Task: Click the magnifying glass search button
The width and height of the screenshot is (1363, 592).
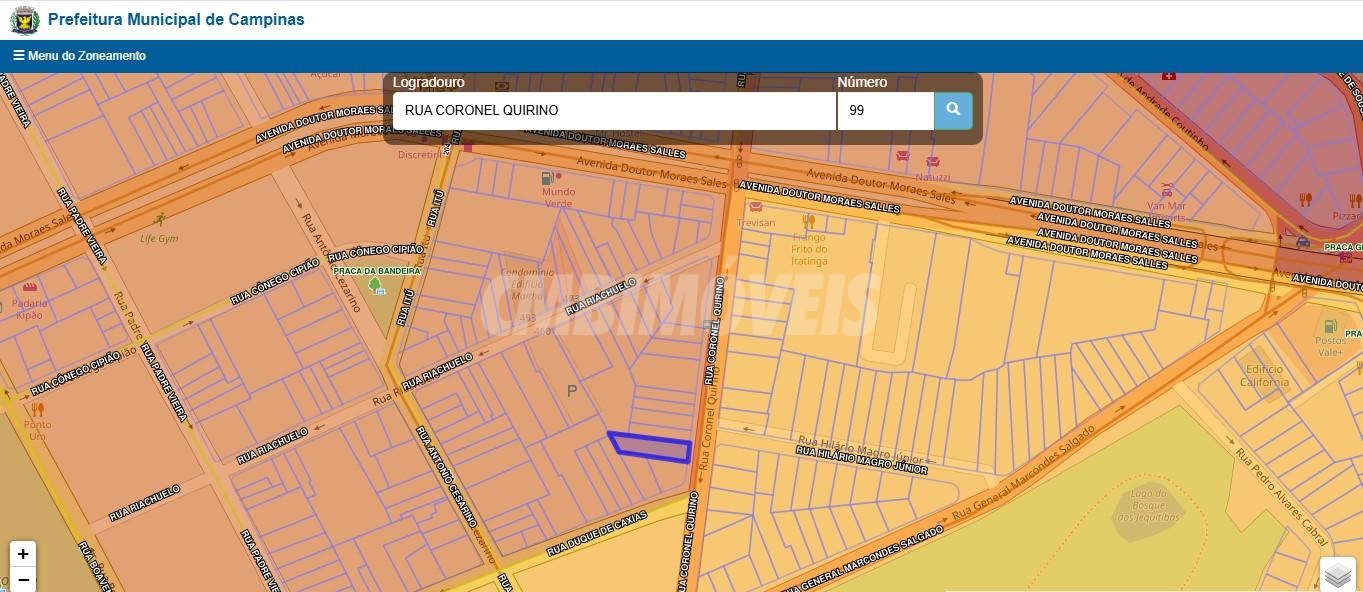Action: 953,110
